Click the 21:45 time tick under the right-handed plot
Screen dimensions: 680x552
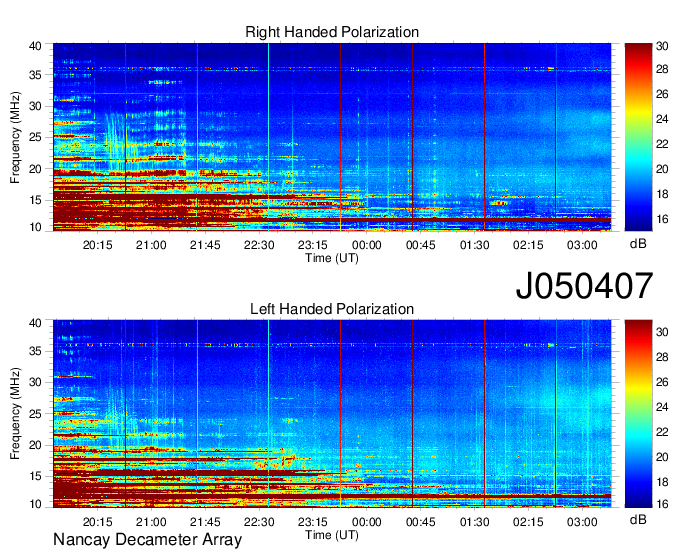tap(205, 245)
